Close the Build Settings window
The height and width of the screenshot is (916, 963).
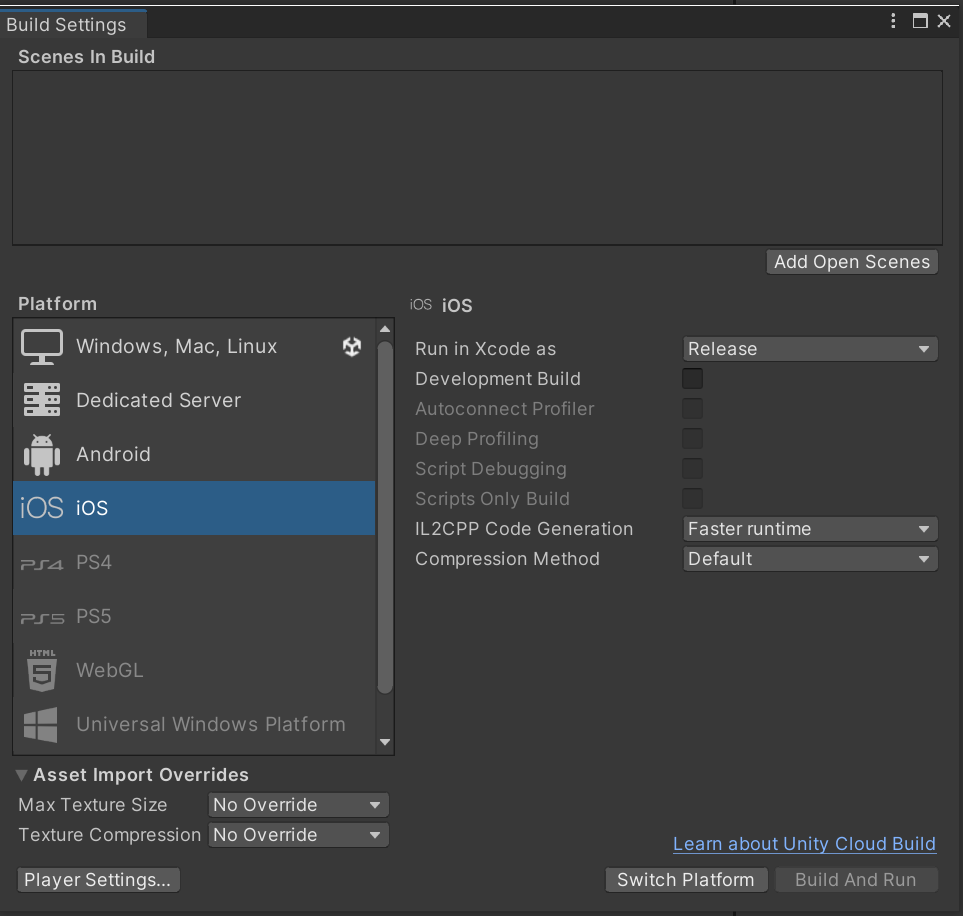coord(944,21)
